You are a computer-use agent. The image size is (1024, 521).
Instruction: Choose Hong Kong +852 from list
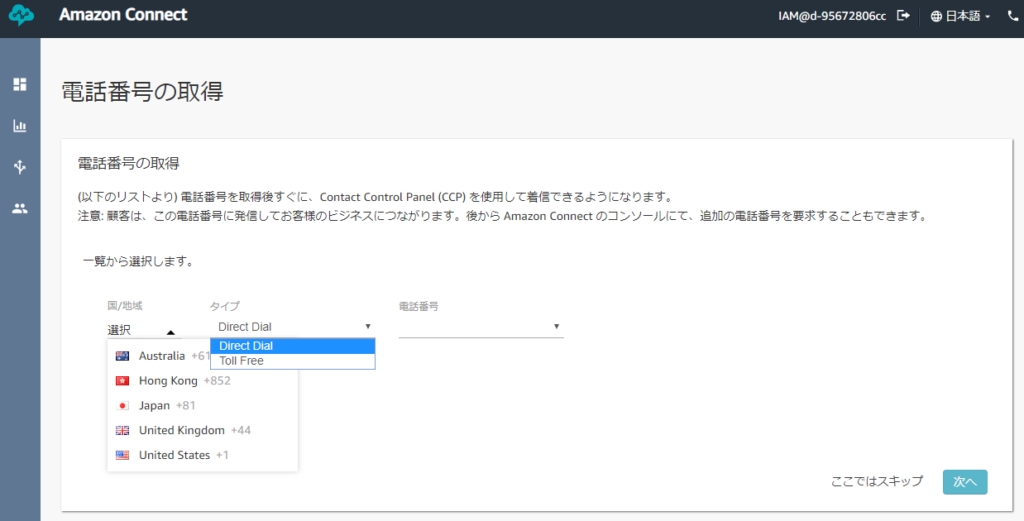click(x=202, y=381)
